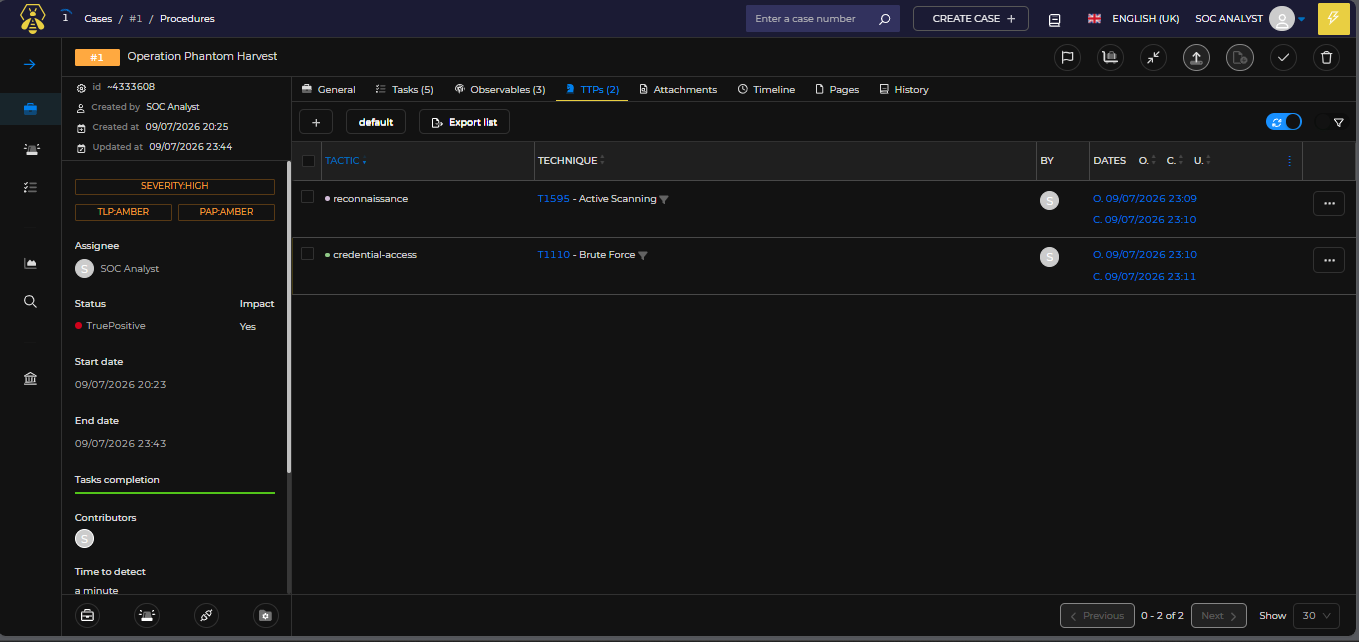Sort by the TACTIC column
This screenshot has height=642, width=1359.
pos(345,161)
